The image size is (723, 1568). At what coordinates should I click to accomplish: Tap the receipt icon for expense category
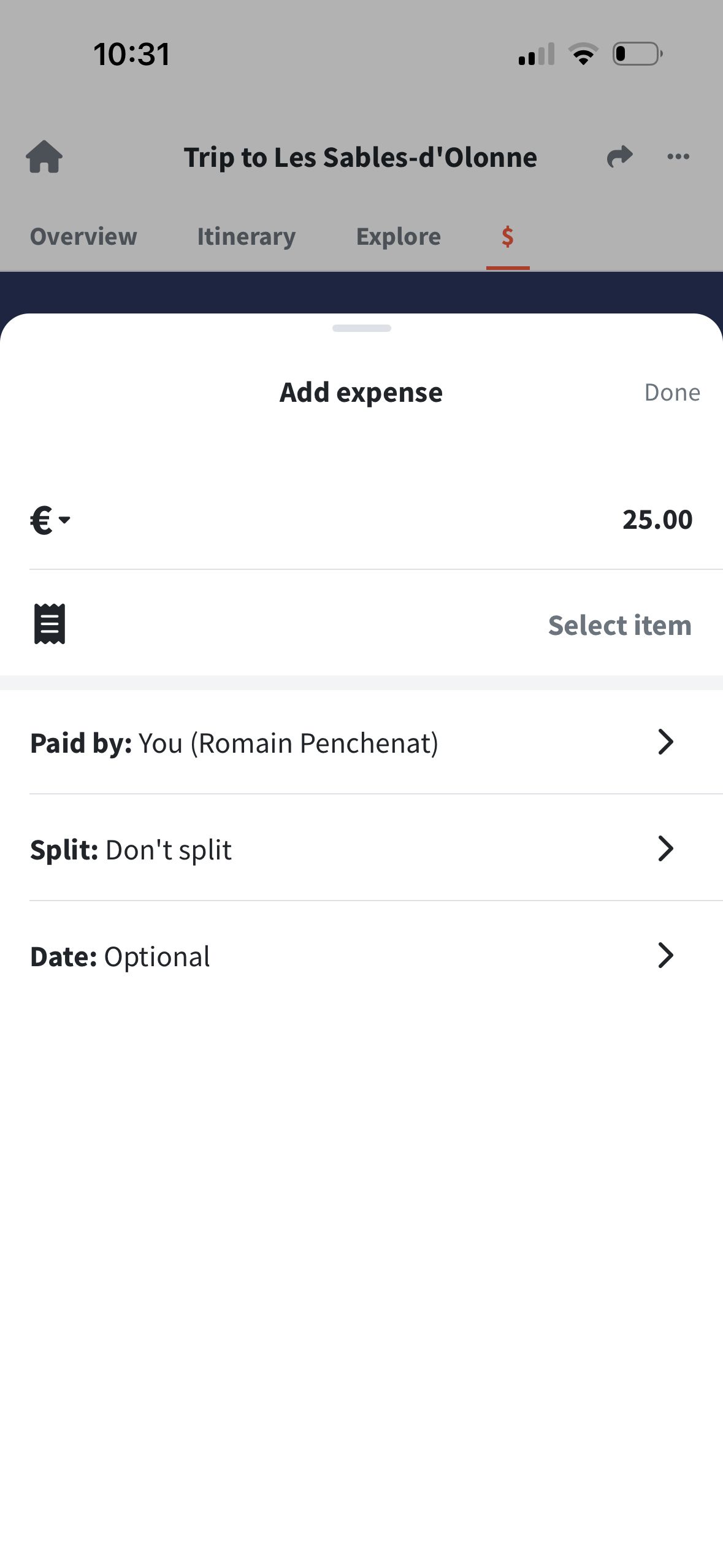(50, 625)
